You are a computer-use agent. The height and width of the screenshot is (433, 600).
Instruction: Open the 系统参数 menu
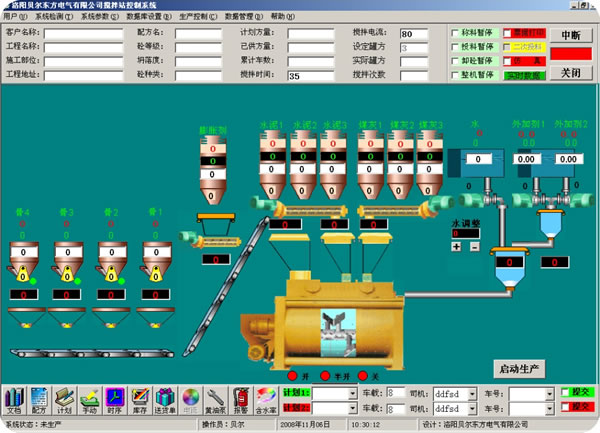pos(100,16)
